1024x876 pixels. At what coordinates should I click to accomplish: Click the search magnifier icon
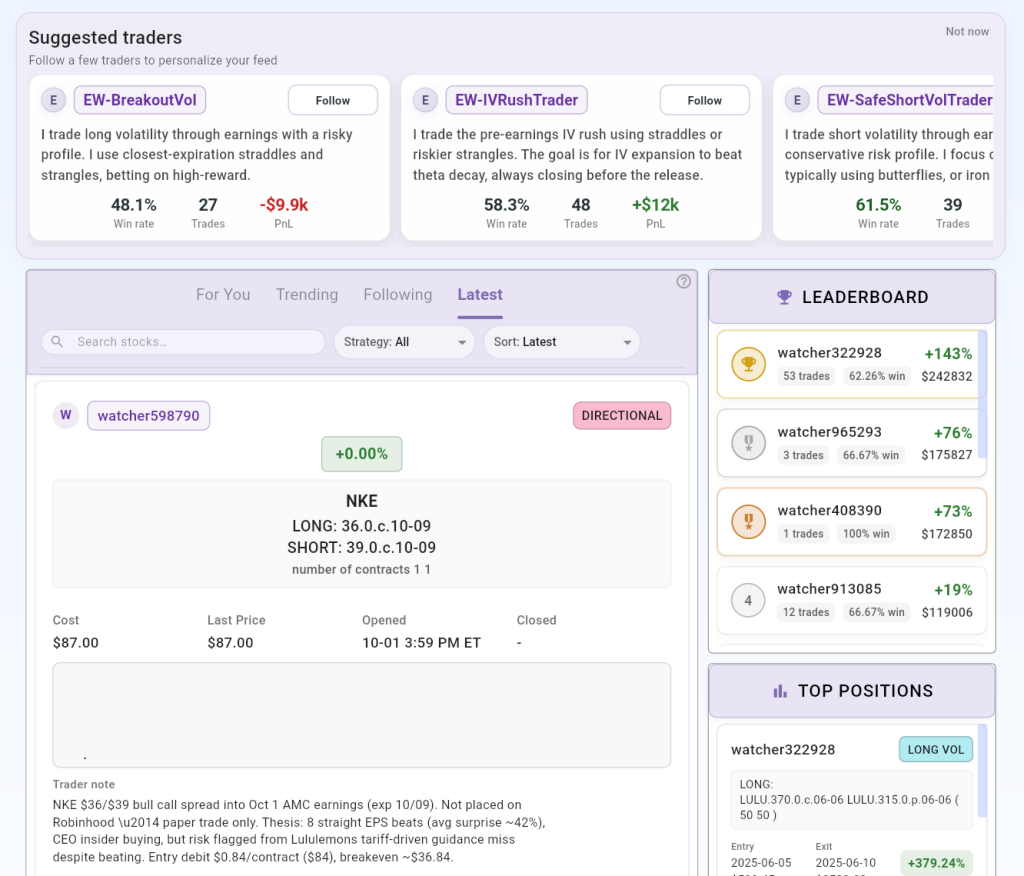(57, 342)
